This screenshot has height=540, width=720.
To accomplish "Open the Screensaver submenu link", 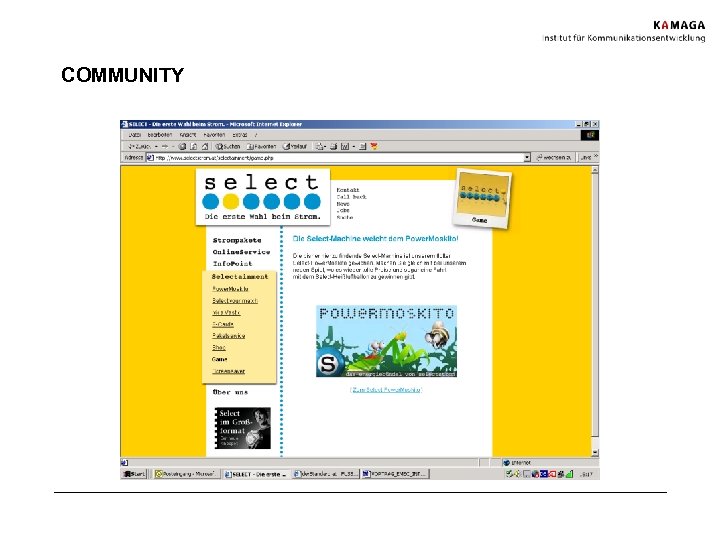I will tap(228, 371).
